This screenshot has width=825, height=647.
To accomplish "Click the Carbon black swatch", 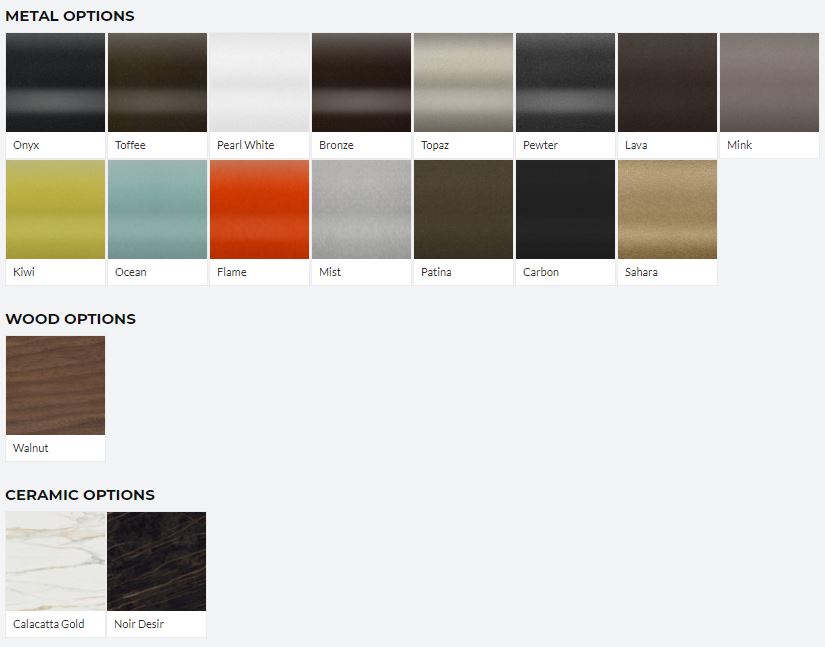I will (566, 209).
